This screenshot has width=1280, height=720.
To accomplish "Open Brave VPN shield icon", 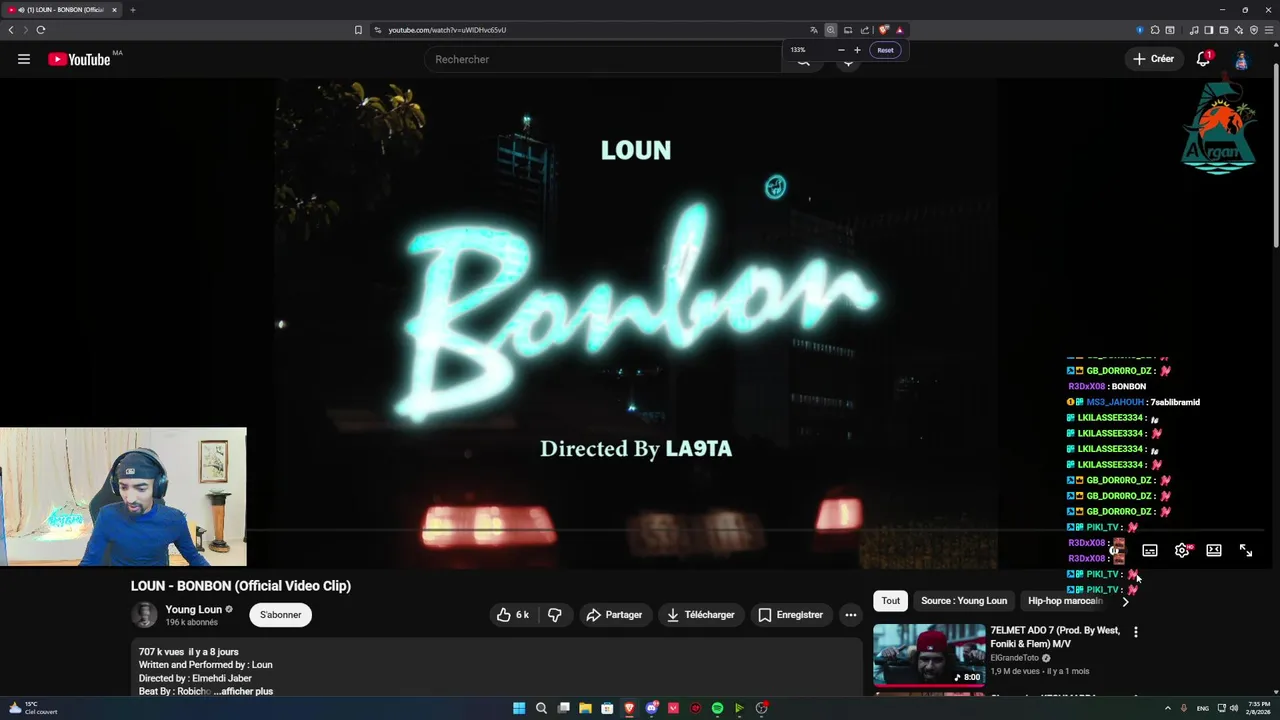I will pyautogui.click(x=1254, y=30).
